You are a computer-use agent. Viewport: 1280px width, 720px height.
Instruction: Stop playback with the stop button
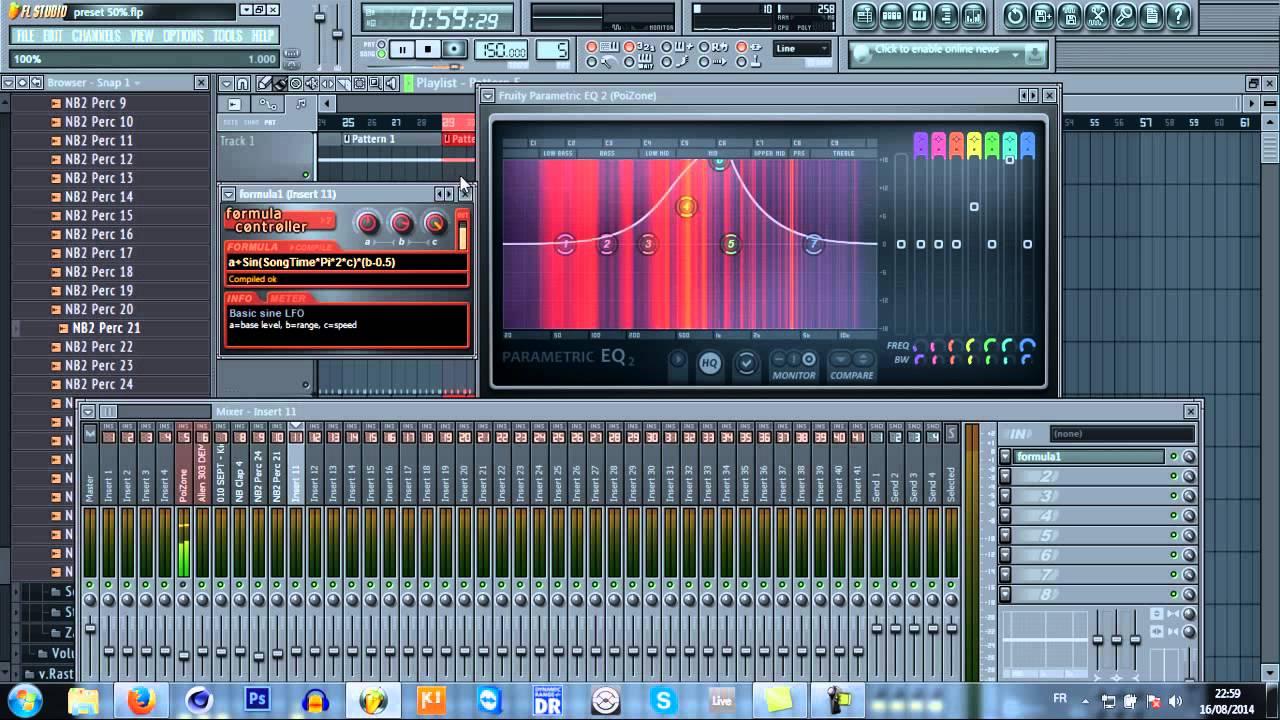(x=428, y=50)
